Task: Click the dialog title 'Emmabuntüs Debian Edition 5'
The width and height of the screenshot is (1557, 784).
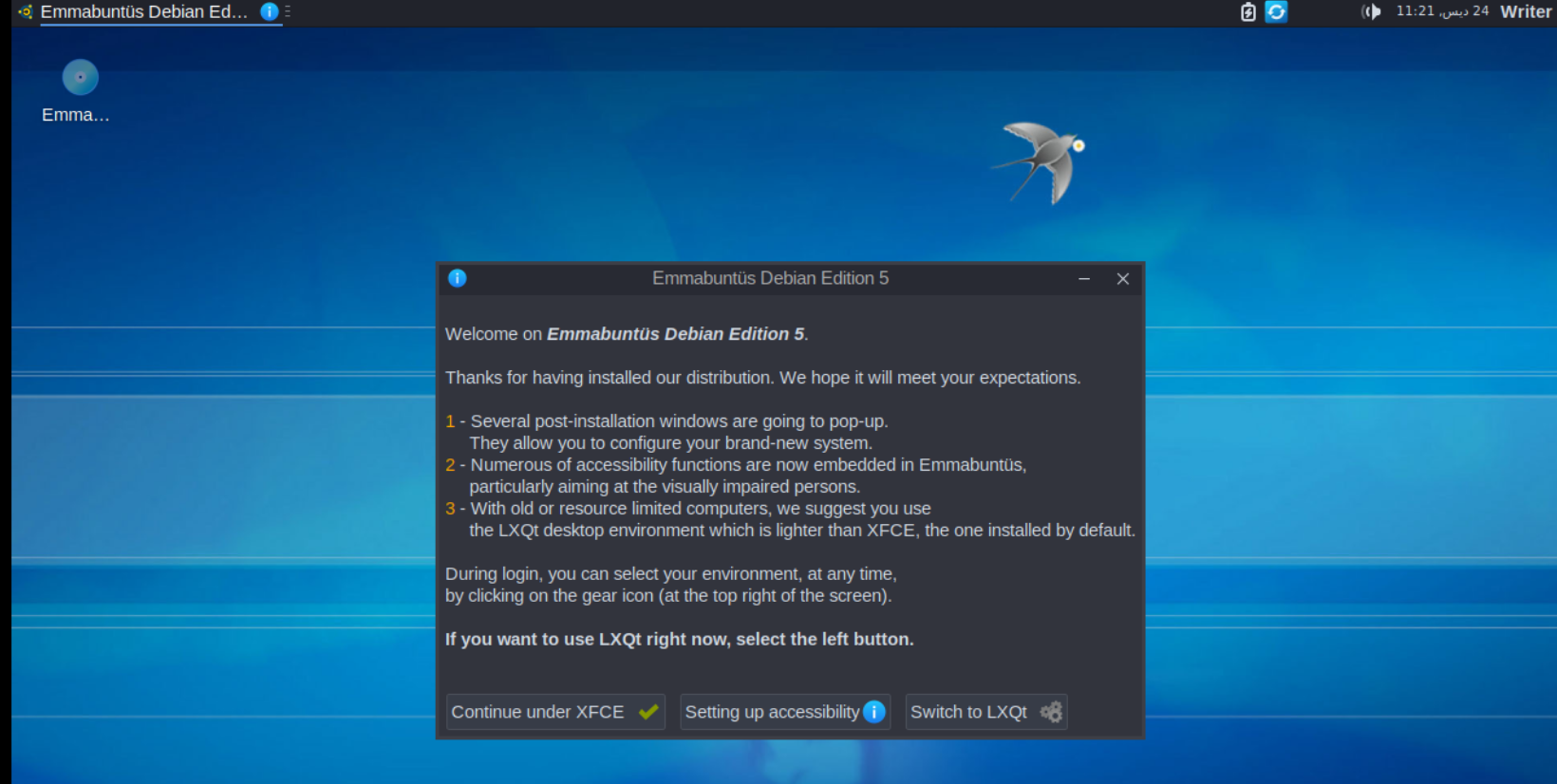Action: [770, 278]
